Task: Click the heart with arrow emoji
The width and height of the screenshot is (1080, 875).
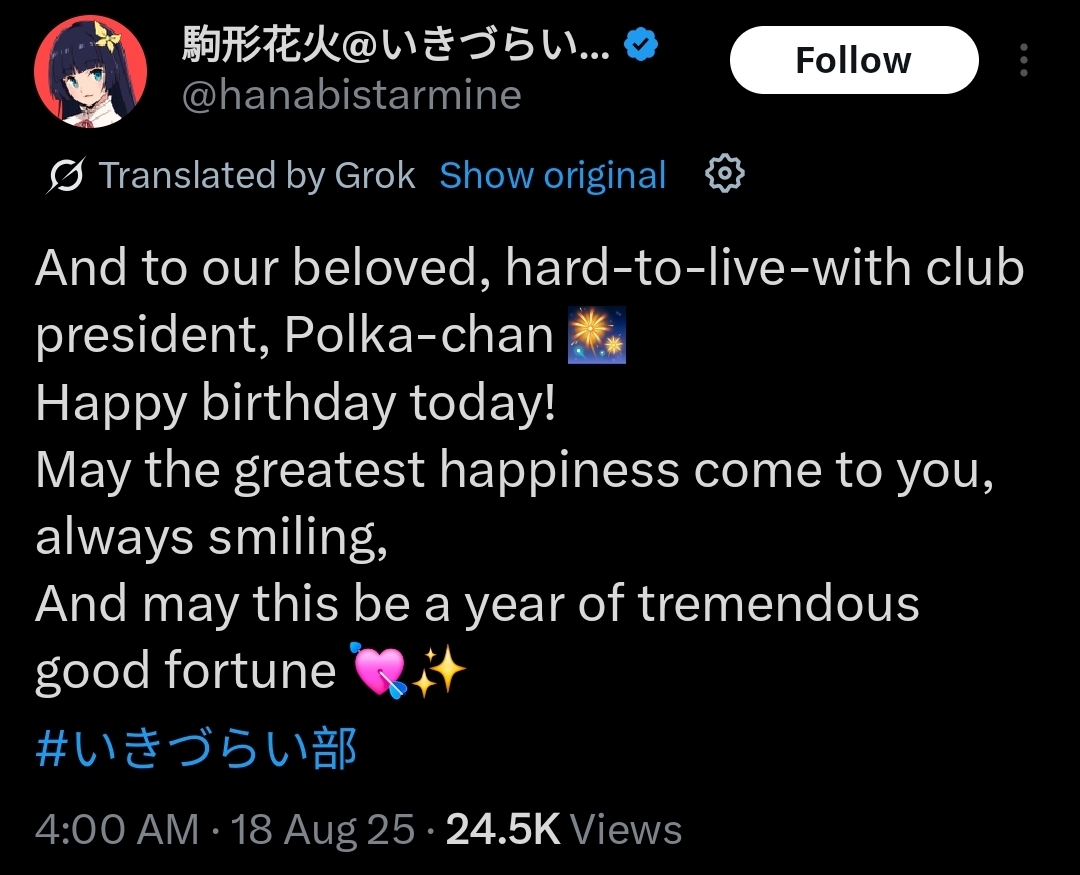Action: [380, 671]
